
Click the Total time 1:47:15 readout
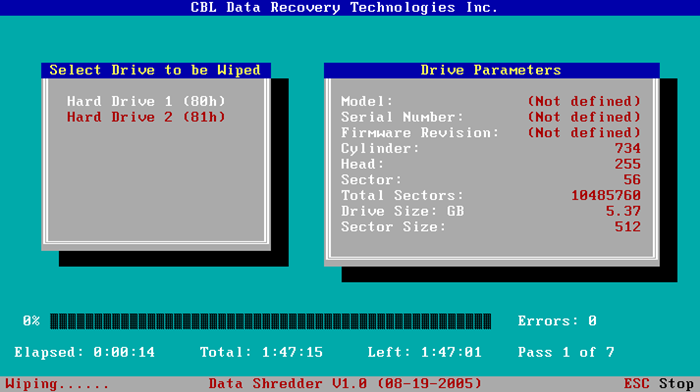261,352
